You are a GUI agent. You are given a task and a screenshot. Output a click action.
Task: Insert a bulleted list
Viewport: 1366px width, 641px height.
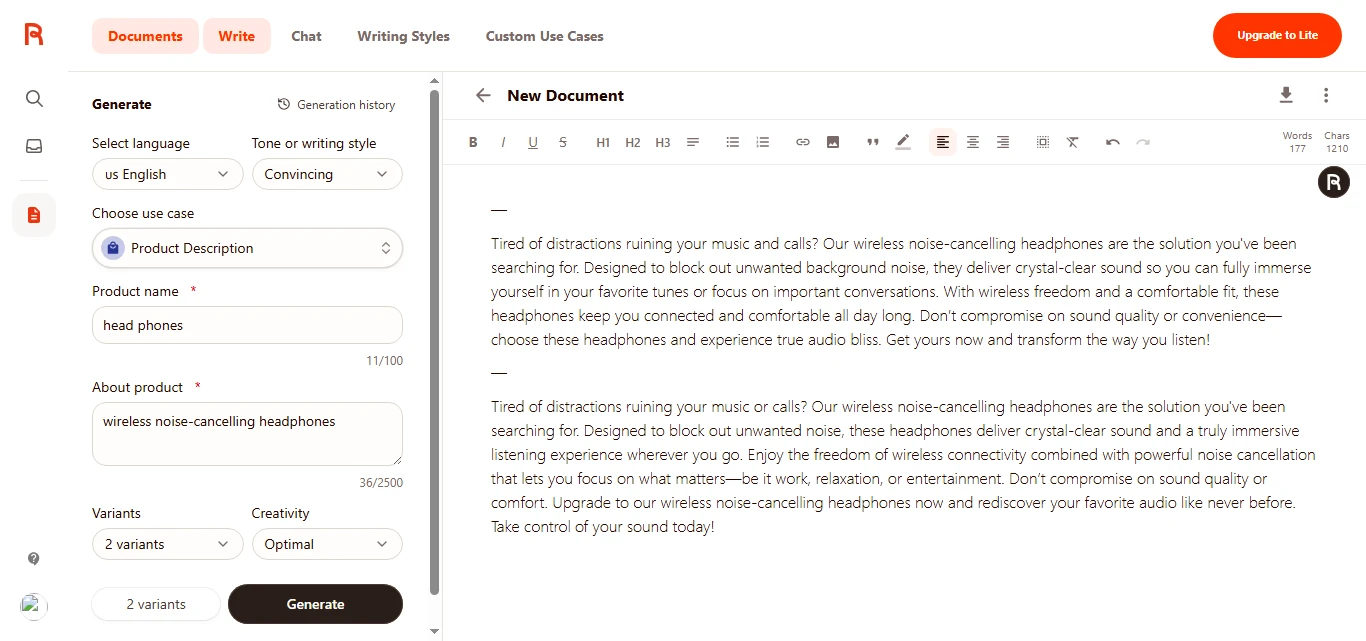(x=733, y=143)
